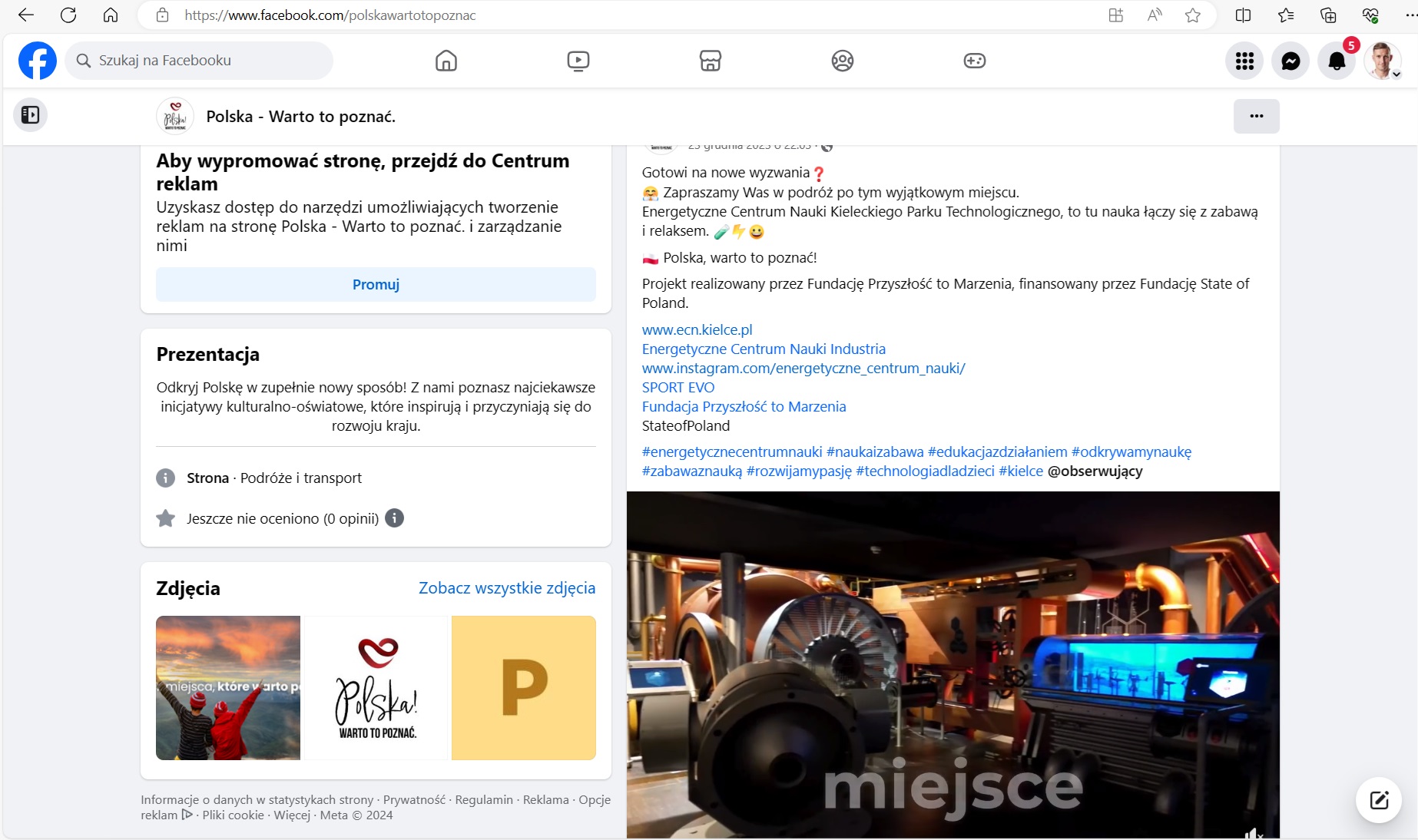Add this page to browser favorites star
The image size is (1418, 840).
[1192, 15]
